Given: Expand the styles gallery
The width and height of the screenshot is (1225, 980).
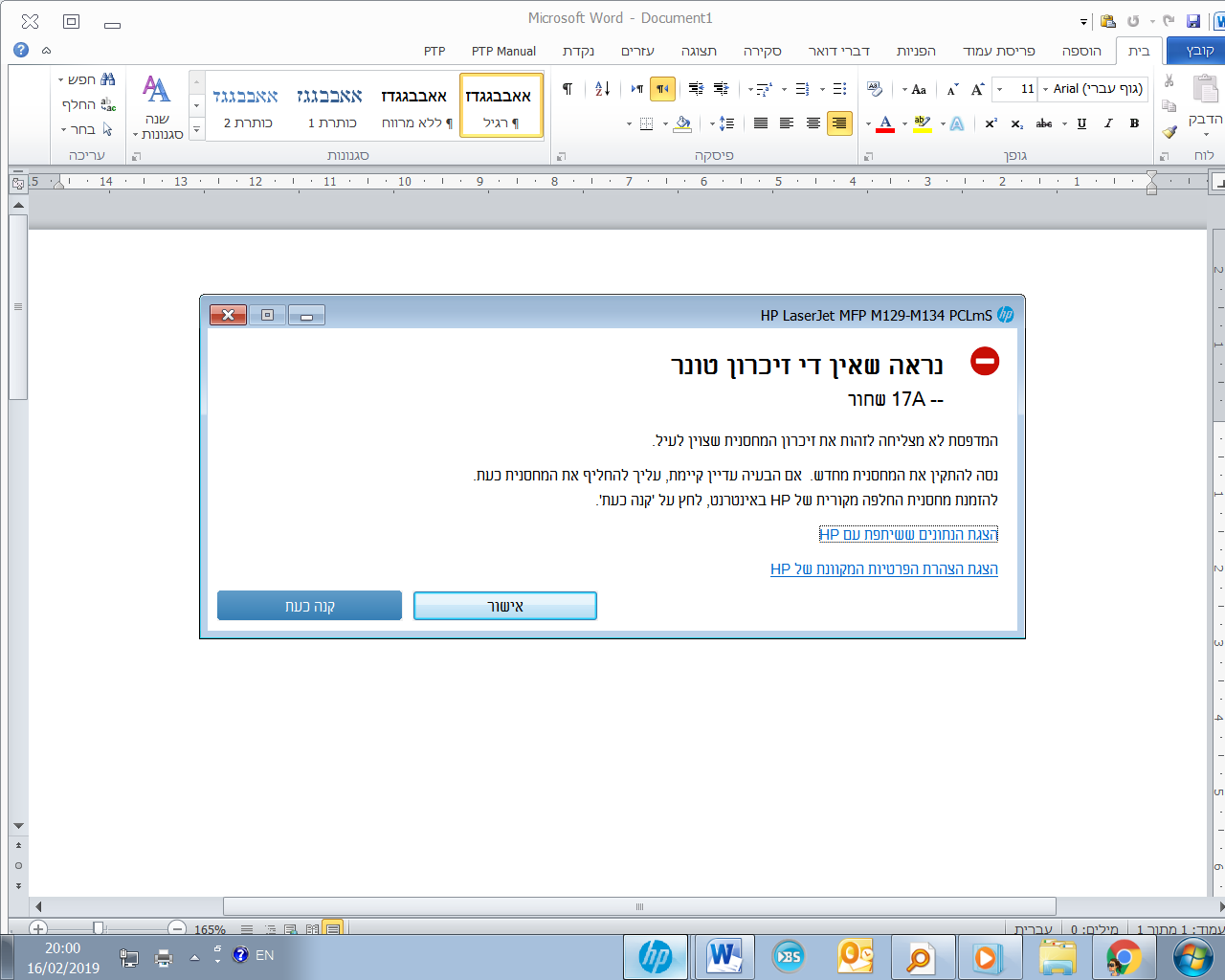Looking at the screenshot, I should (197, 129).
